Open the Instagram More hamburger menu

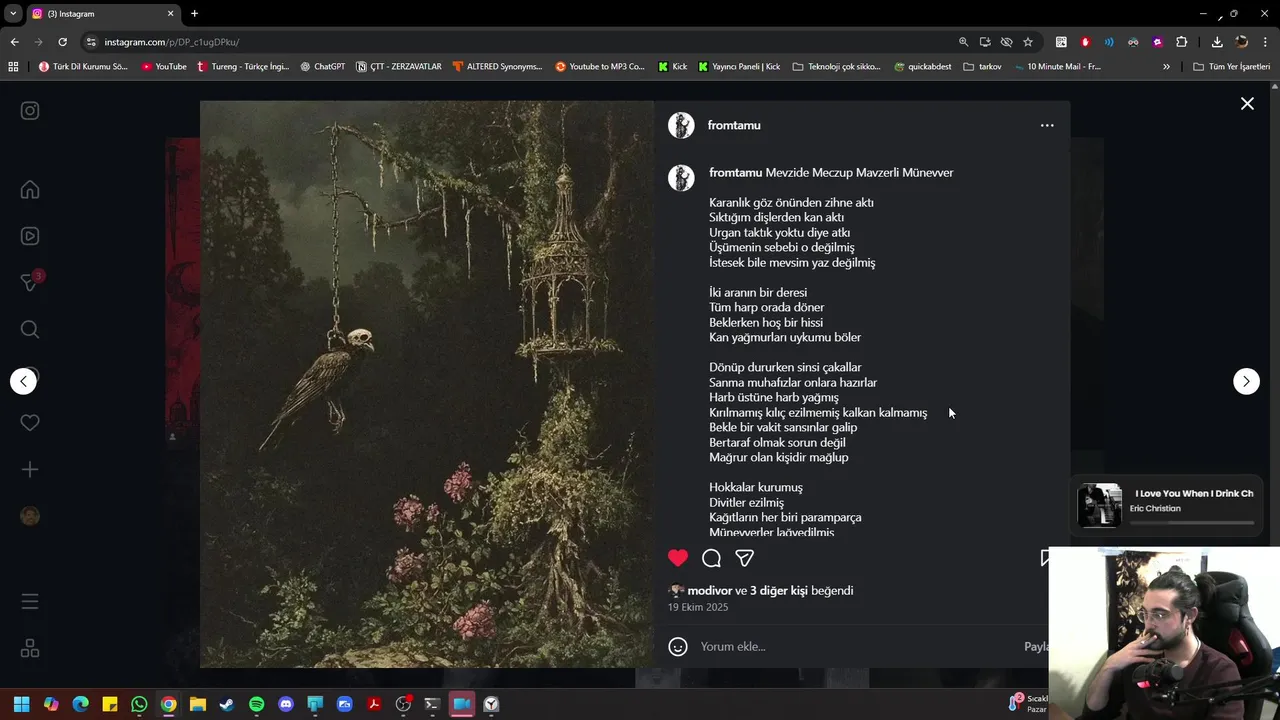pos(30,602)
